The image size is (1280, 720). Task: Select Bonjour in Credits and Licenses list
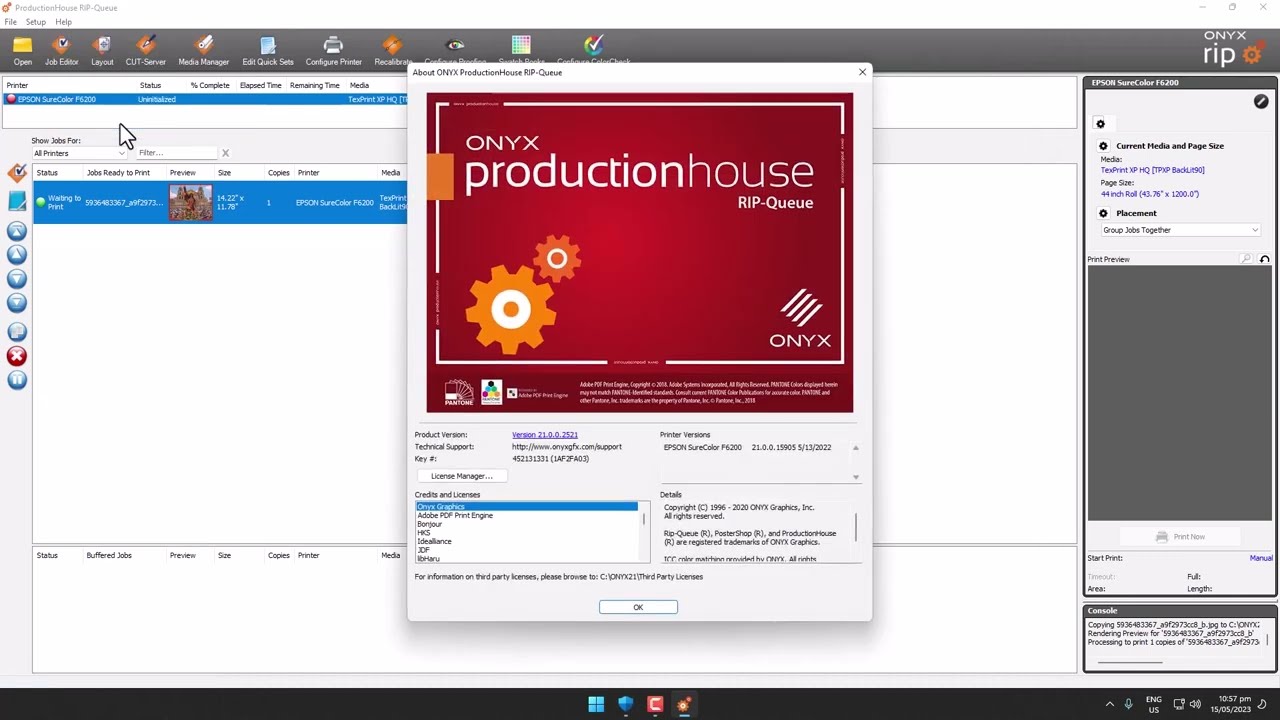click(430, 524)
